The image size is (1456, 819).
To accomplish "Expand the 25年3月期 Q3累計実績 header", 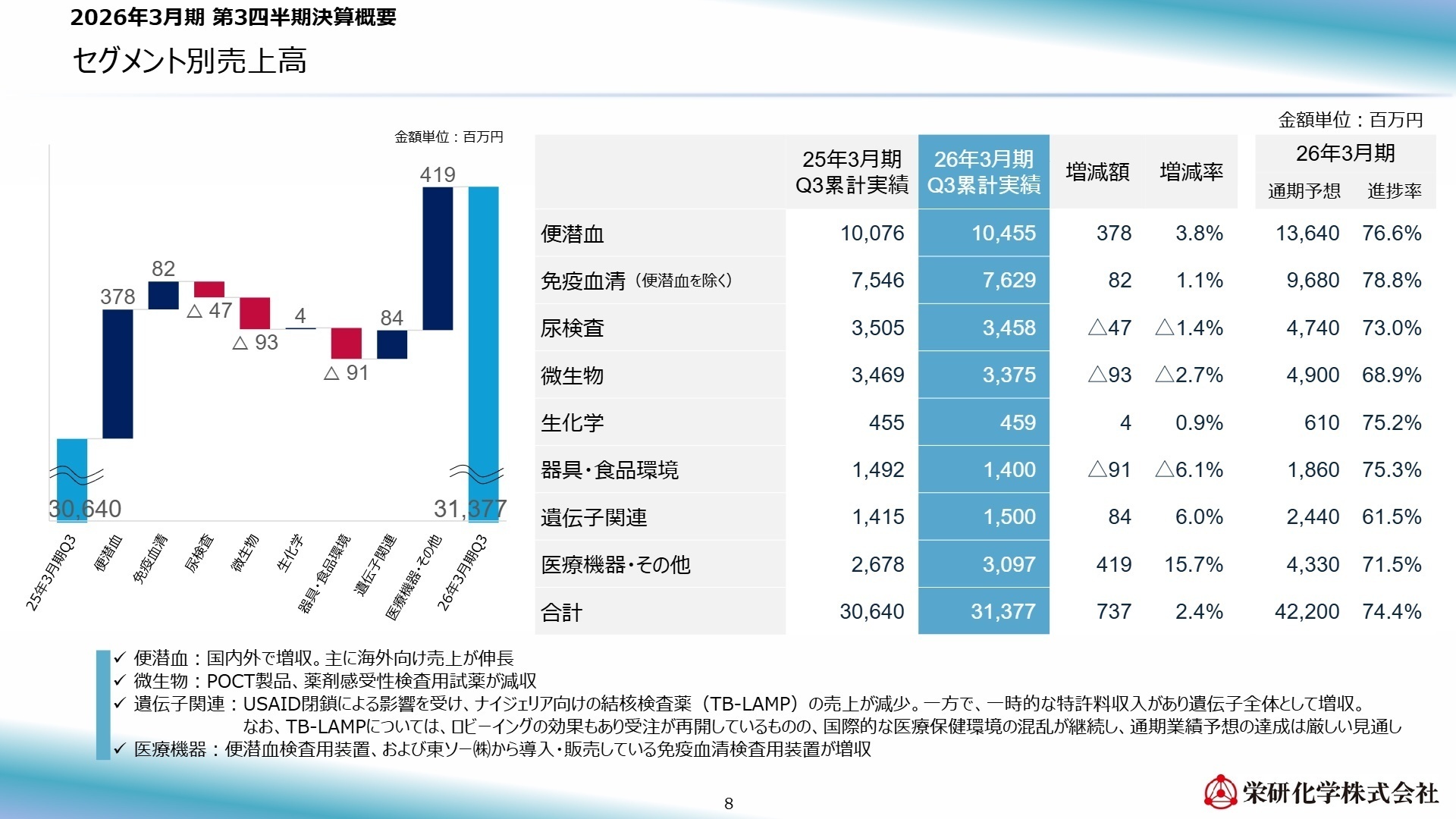I will (x=851, y=173).
